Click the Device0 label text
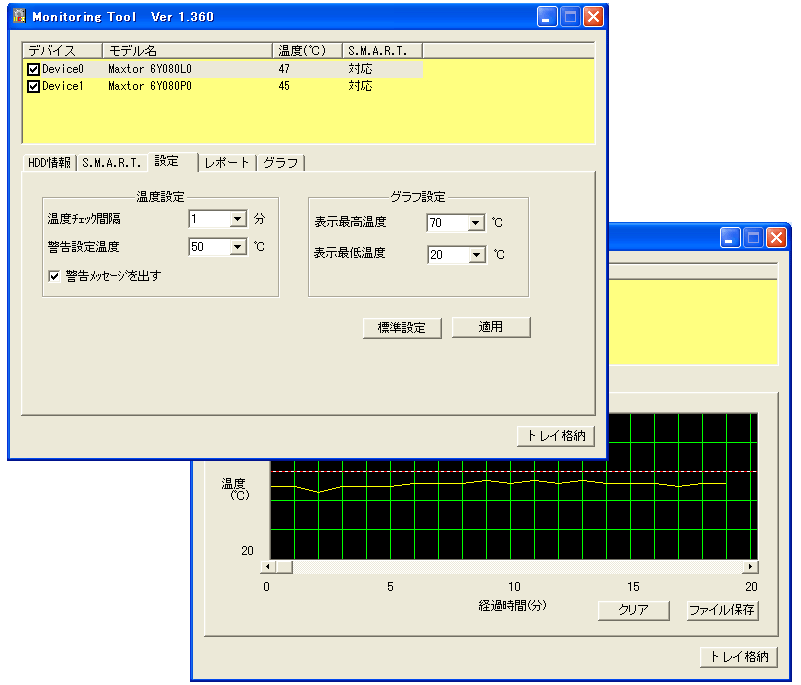 [x=62, y=69]
